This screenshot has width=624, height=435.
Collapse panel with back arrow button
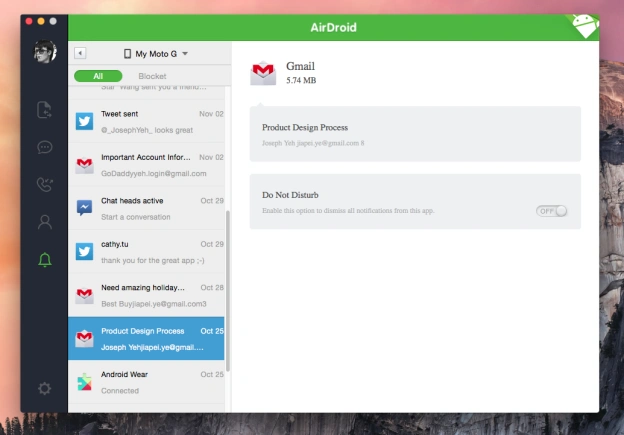tap(80, 53)
